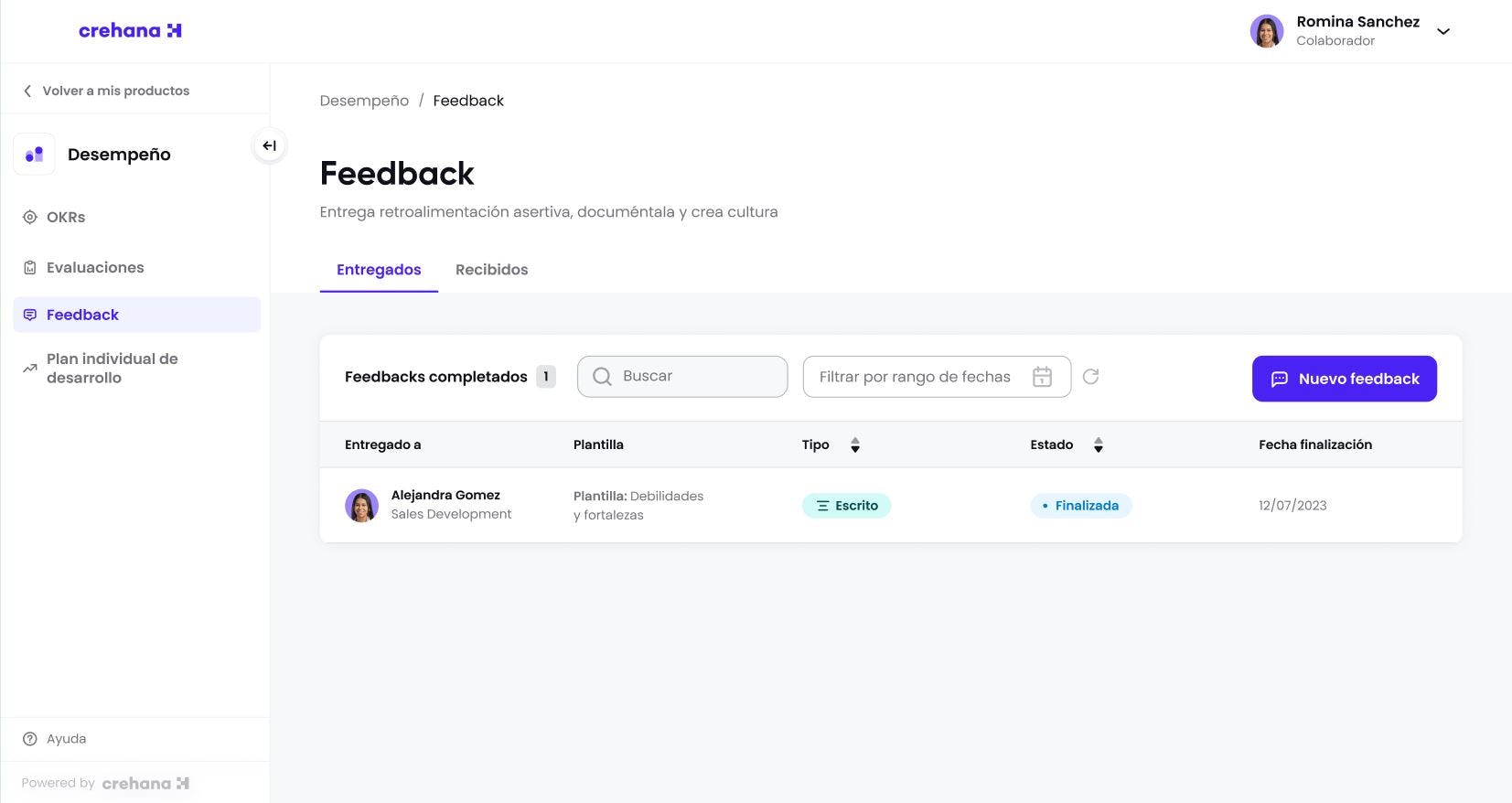Viewport: 1512px width, 803px height.
Task: Click the Nuevo feedback button
Action: [1344, 379]
